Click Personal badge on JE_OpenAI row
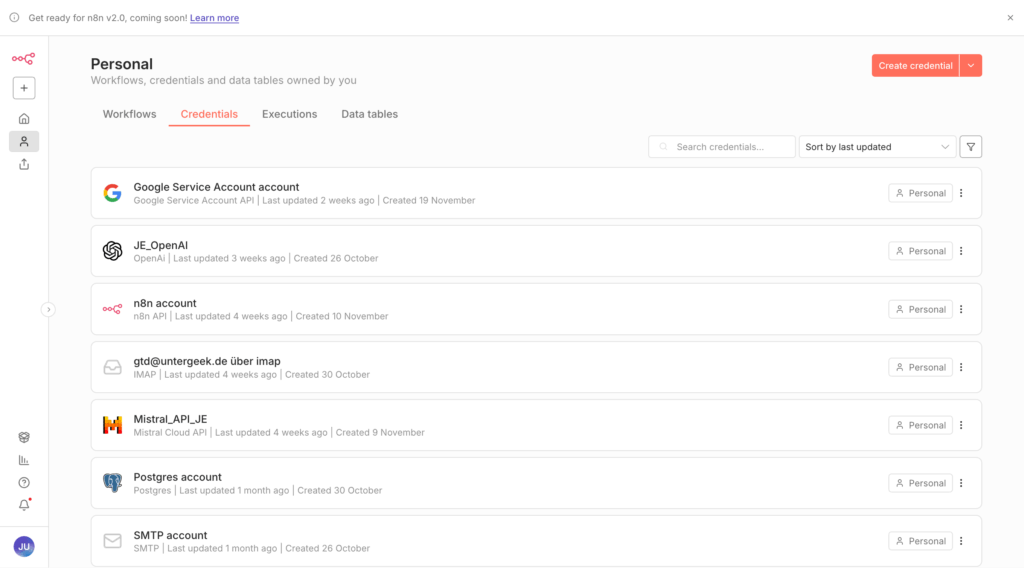The width and height of the screenshot is (1024, 568). (920, 251)
